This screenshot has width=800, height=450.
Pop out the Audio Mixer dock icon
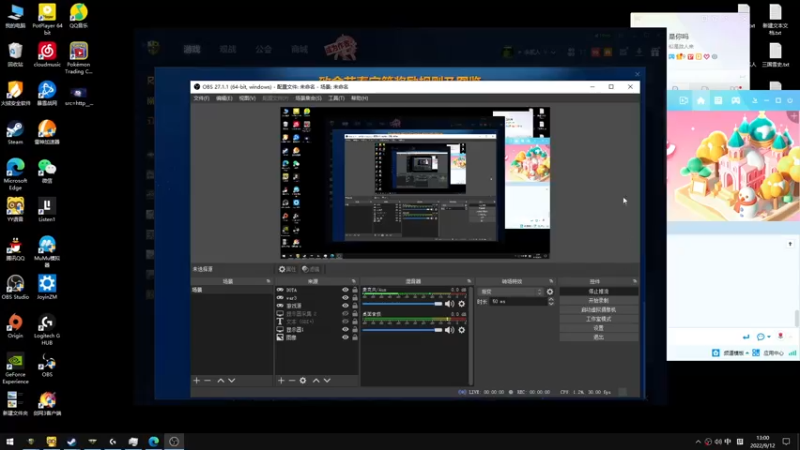[469, 281]
